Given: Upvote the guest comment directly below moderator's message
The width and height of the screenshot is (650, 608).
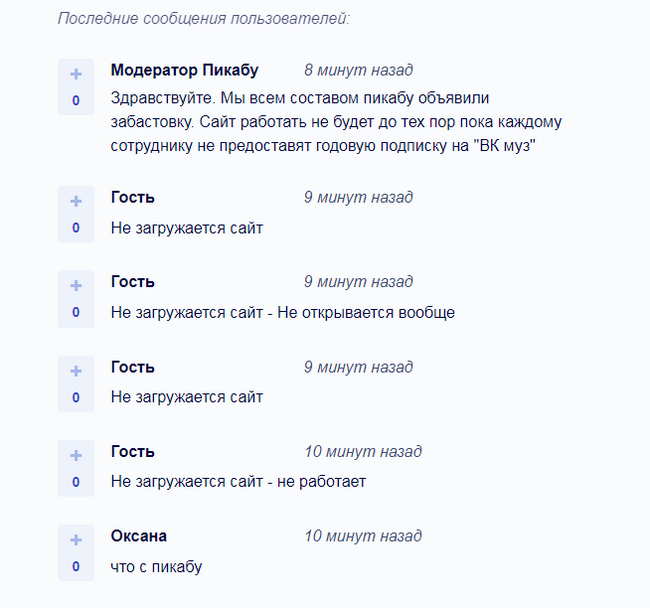Looking at the screenshot, I should coord(75,202).
